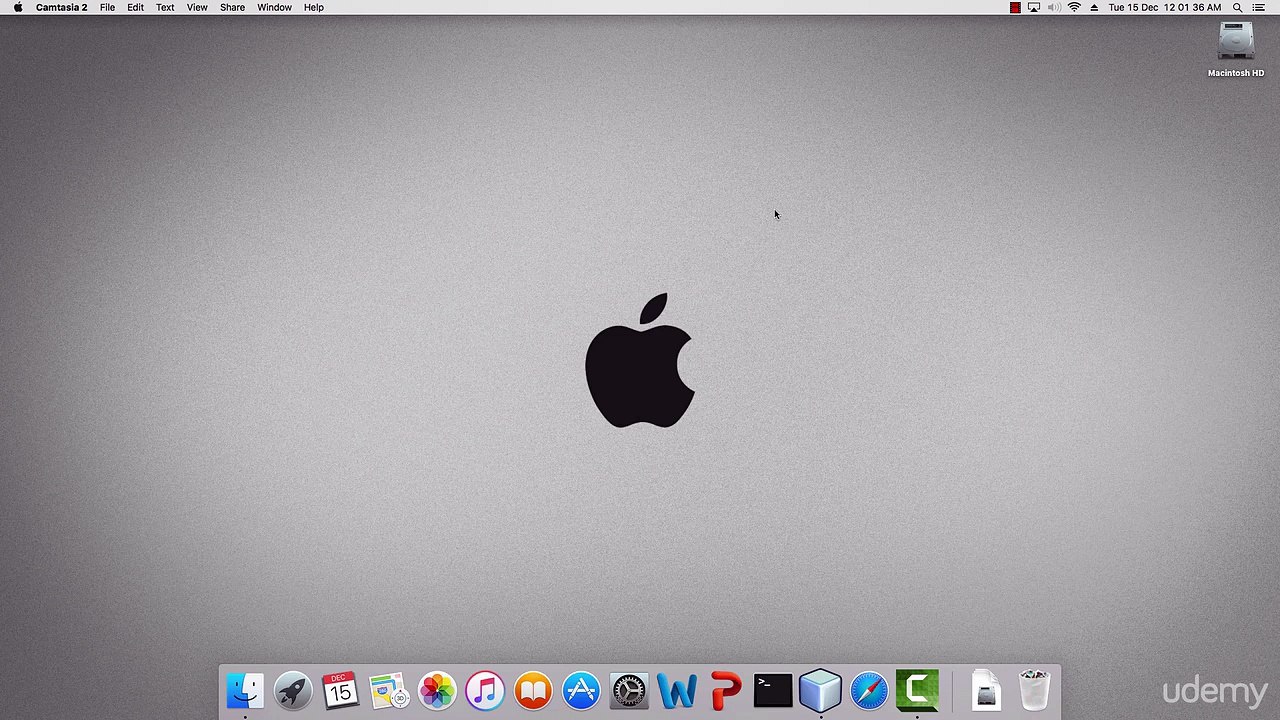Screen dimensions: 1280x720
Task: Open Finder from the dock
Action: 245,691
